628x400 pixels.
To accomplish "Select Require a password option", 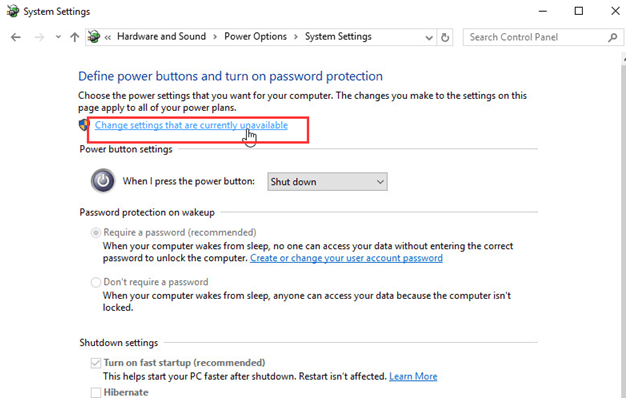I will [x=96, y=233].
